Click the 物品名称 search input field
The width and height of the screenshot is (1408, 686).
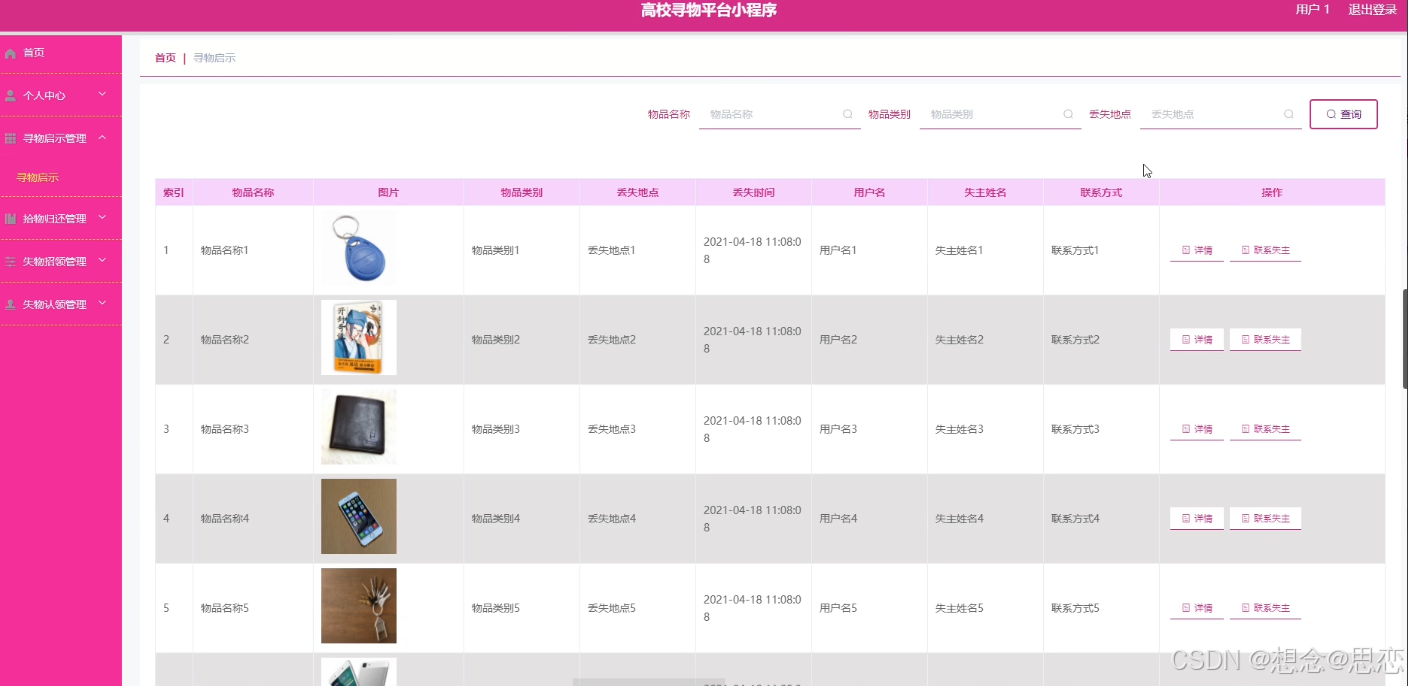pyautogui.click(x=780, y=114)
